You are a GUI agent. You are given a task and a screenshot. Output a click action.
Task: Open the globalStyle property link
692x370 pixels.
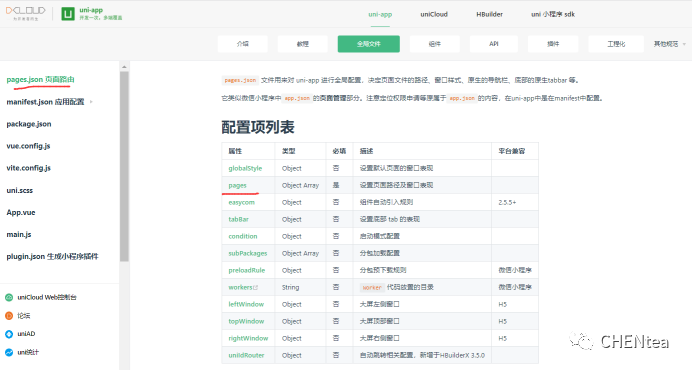pyautogui.click(x=245, y=168)
